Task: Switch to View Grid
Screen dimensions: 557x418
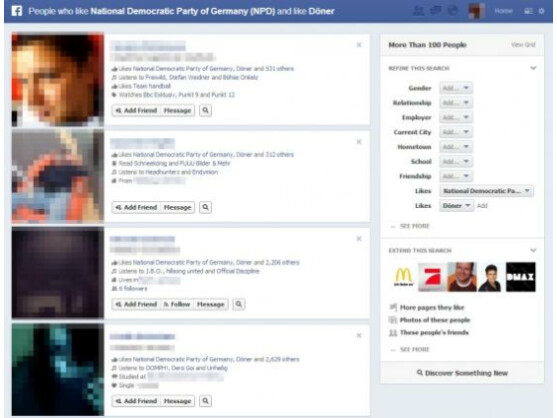Action: click(x=523, y=45)
